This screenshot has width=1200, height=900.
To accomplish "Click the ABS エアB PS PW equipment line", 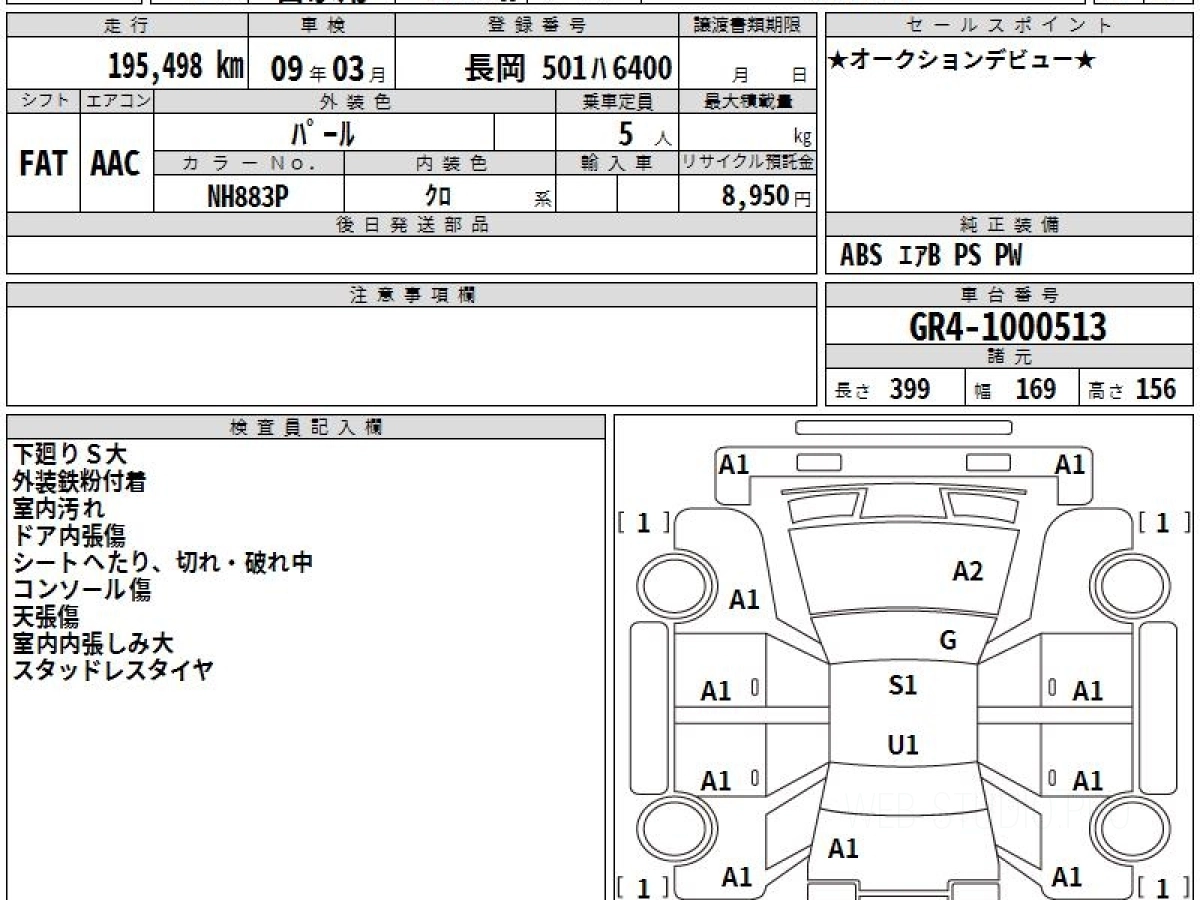I will [x=931, y=256].
